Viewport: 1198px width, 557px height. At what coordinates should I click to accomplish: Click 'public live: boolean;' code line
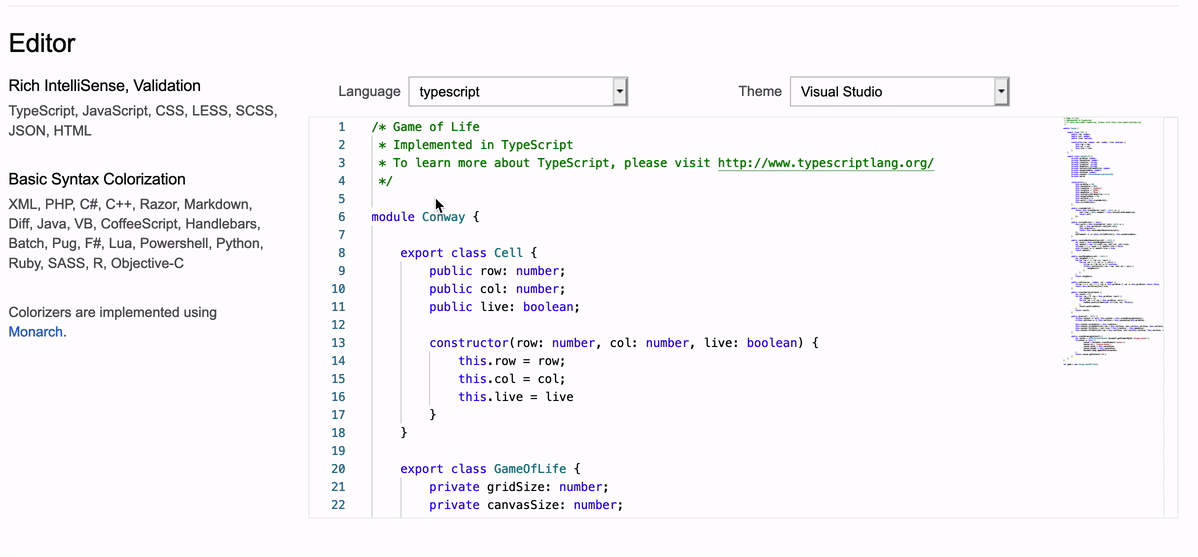[504, 307]
